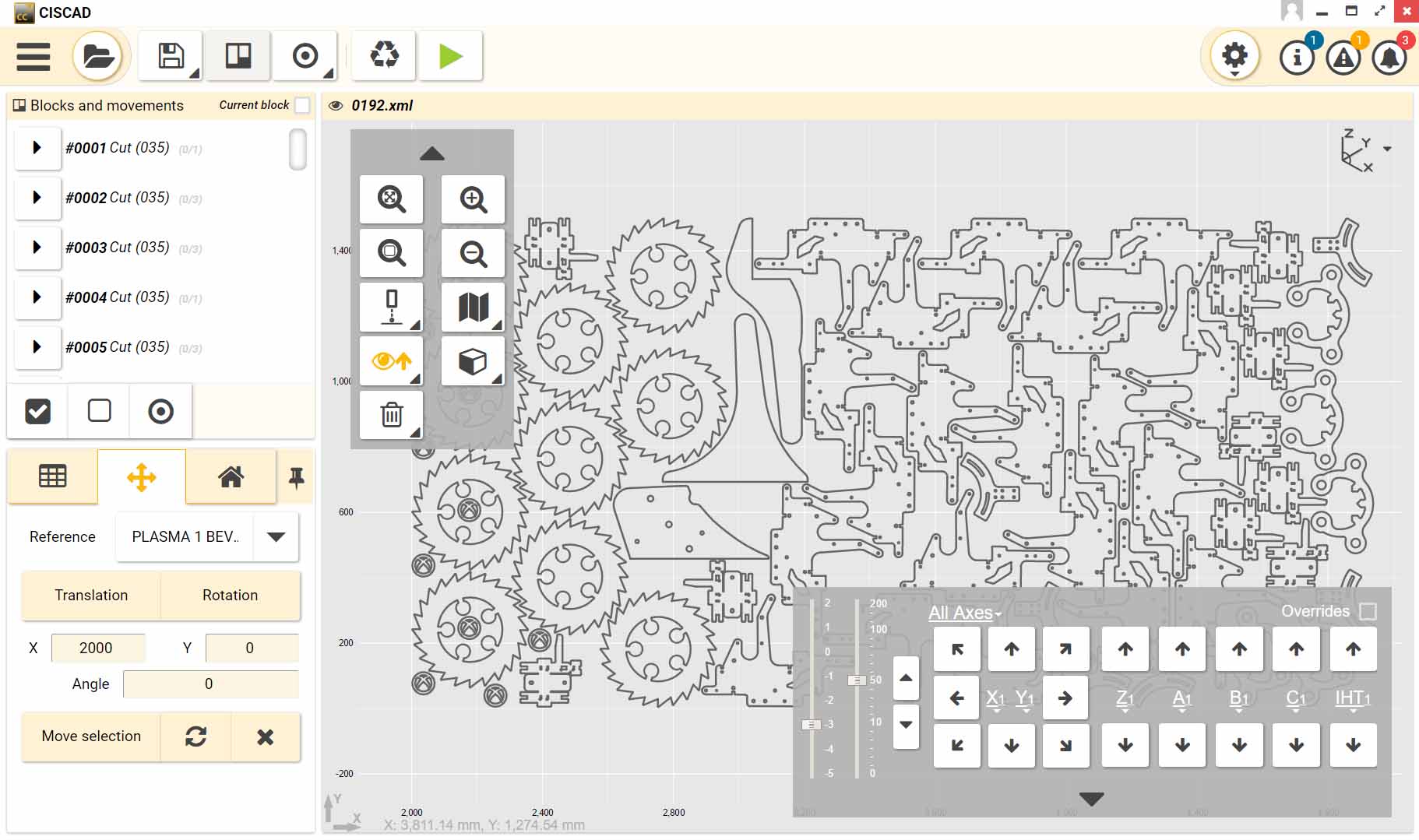Click the X translation input field
This screenshot has width=1419, height=840.
97,648
